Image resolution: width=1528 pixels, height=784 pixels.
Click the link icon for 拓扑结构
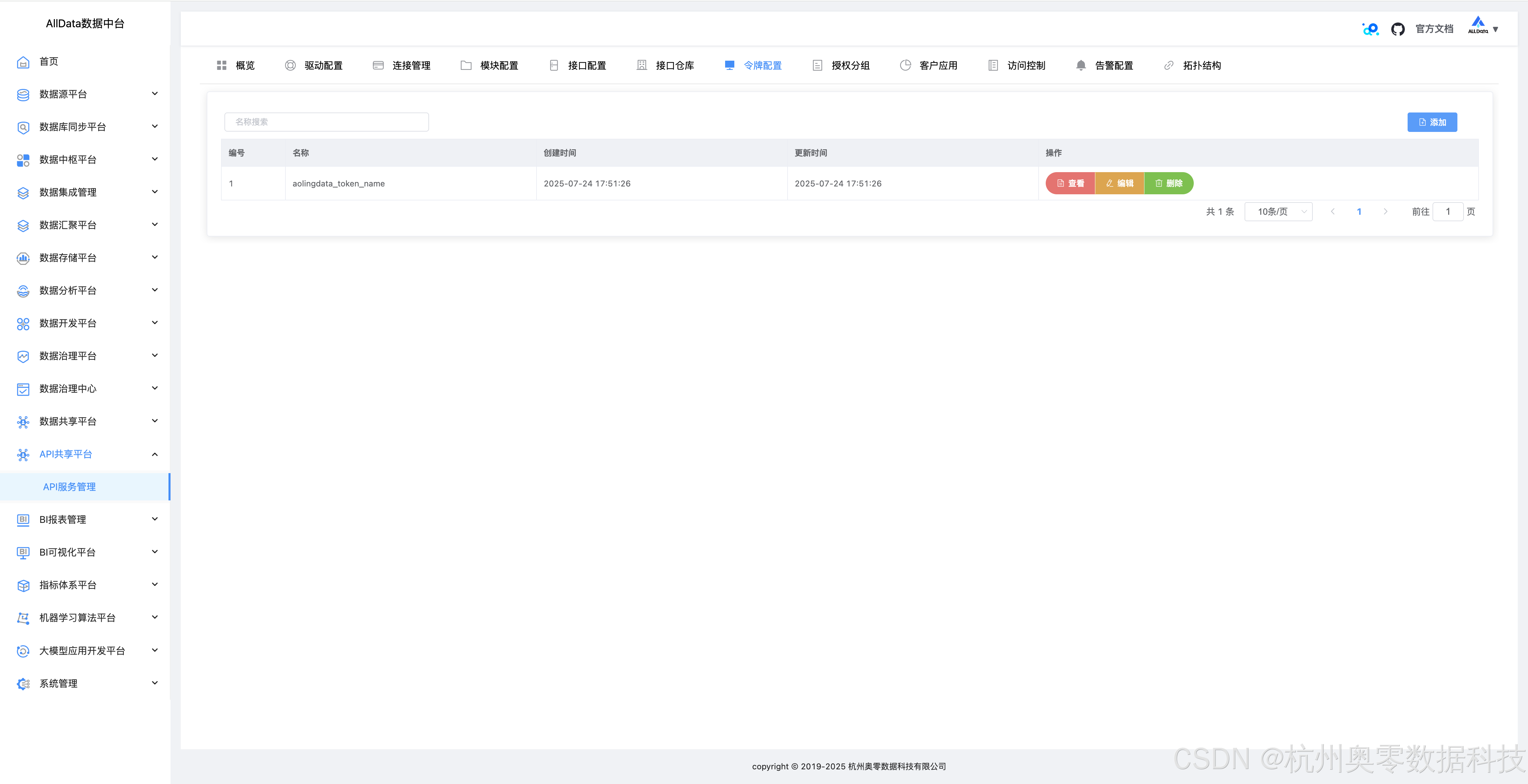[1169, 65]
